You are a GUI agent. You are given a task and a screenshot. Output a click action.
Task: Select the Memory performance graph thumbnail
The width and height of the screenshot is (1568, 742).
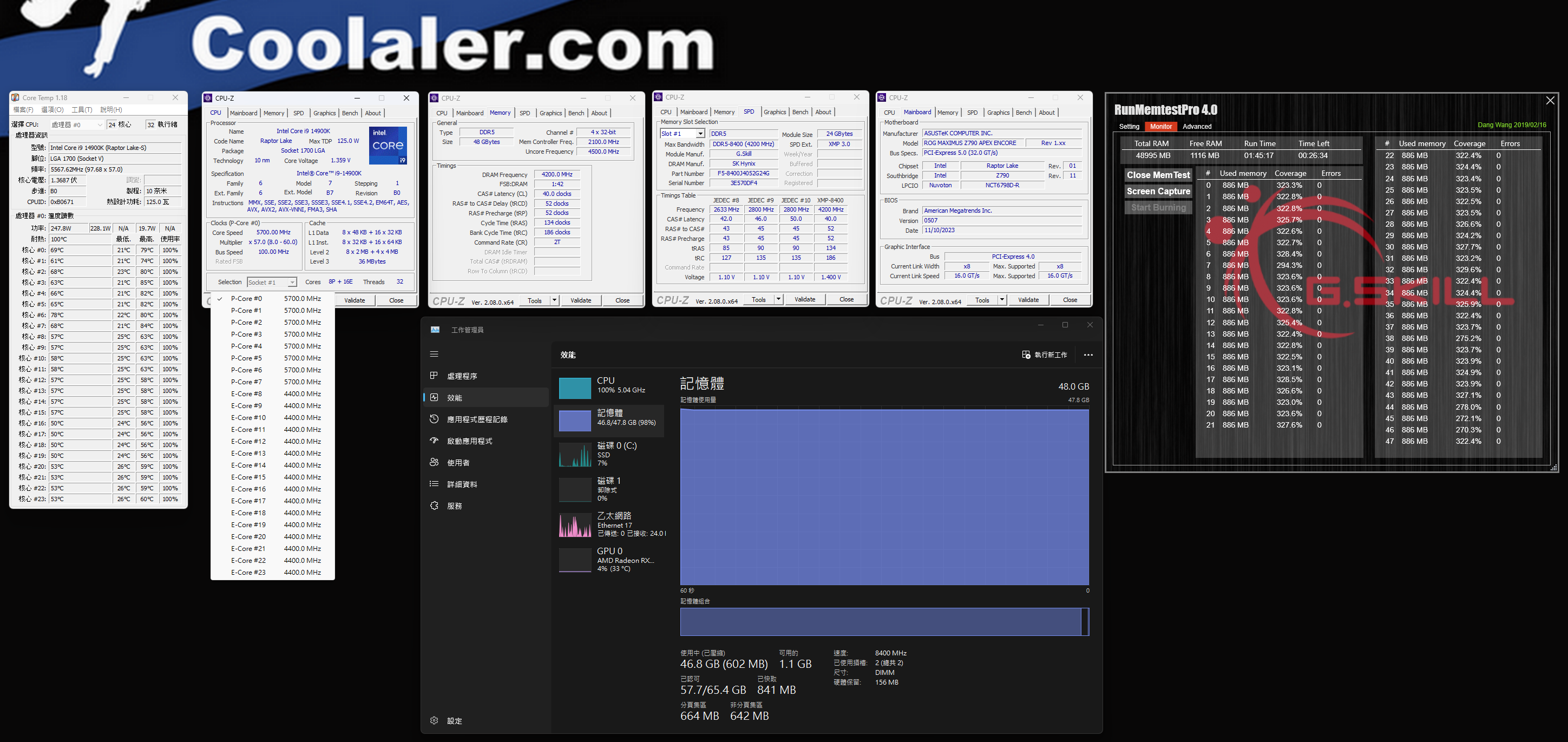(x=575, y=421)
